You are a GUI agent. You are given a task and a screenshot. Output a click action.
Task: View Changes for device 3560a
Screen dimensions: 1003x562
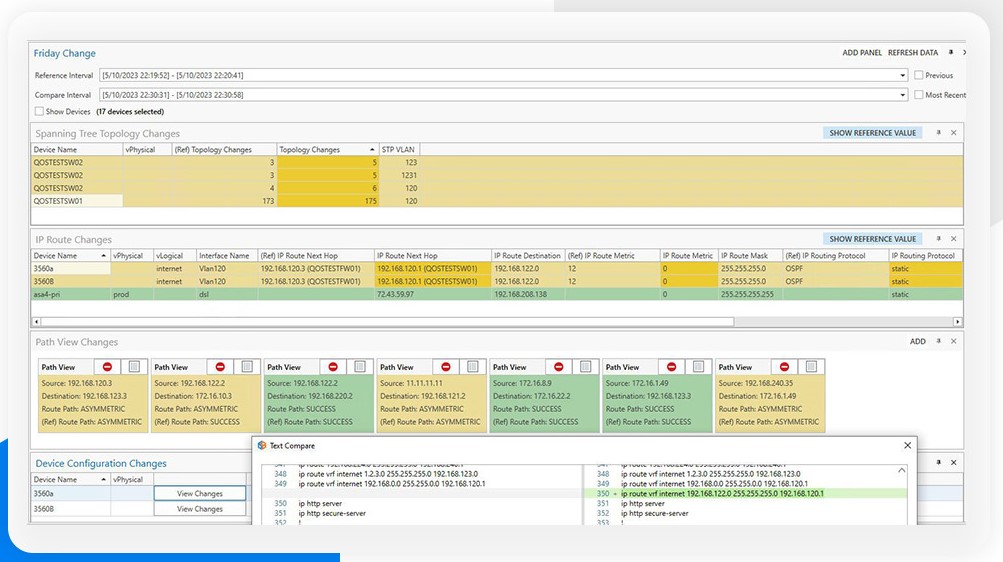[x=200, y=494]
